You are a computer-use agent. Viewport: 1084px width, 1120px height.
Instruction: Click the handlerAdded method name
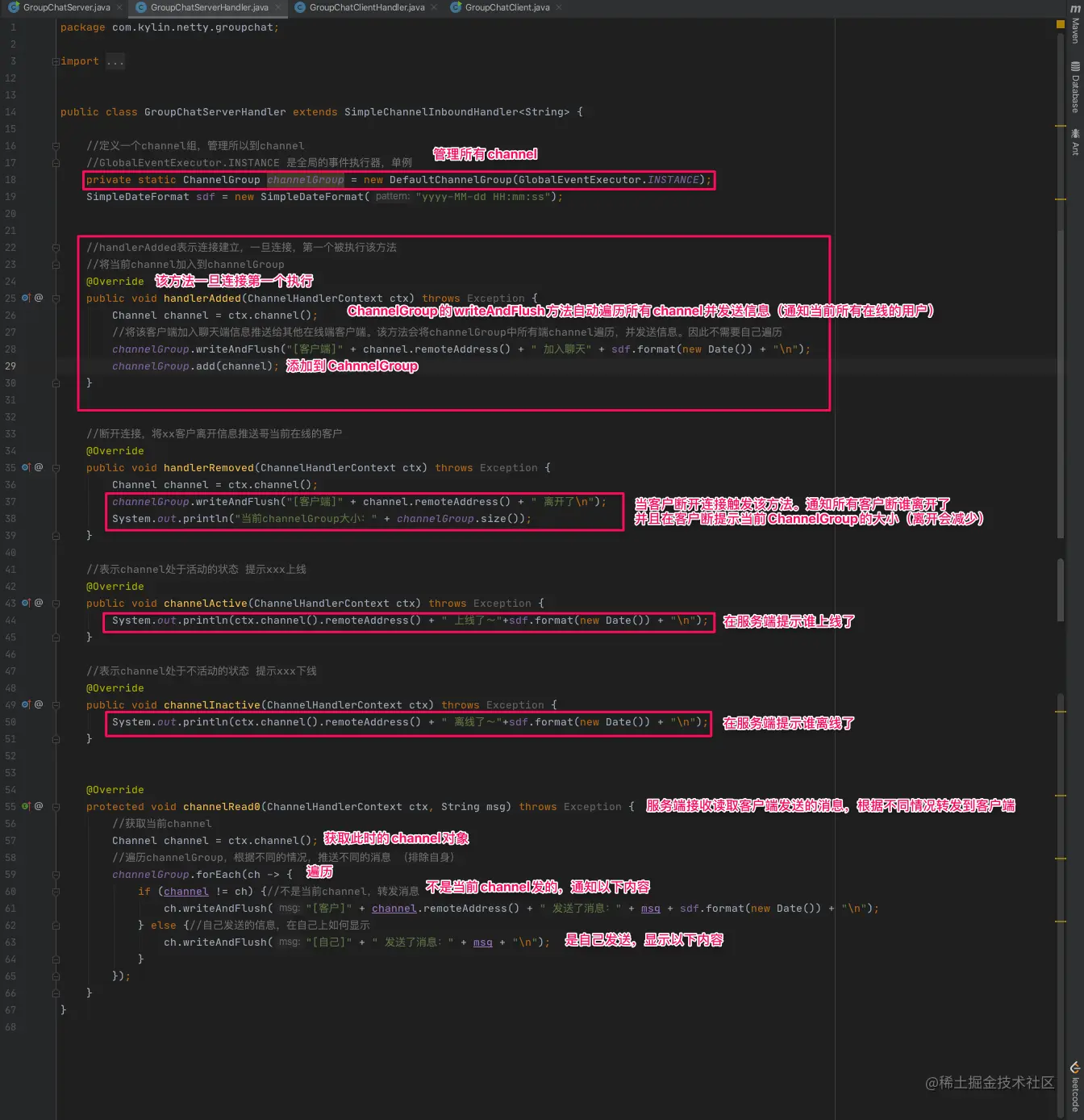[202, 299]
